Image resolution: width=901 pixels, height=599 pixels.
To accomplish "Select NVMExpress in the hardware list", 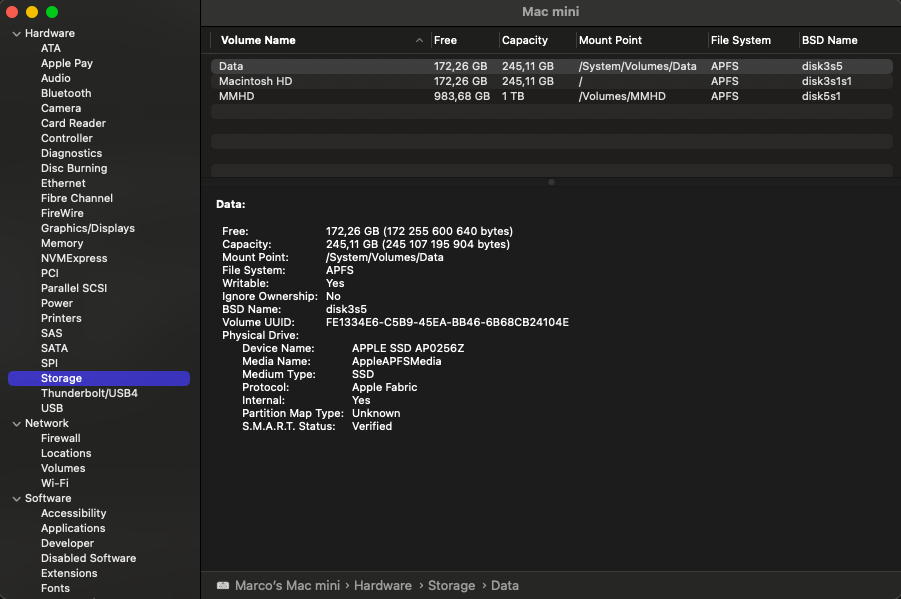I will click(x=74, y=258).
